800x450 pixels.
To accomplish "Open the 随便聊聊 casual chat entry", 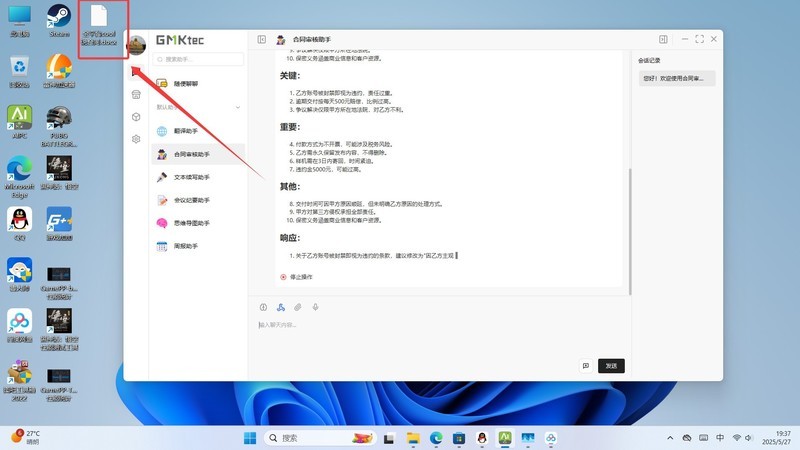I will pos(198,83).
